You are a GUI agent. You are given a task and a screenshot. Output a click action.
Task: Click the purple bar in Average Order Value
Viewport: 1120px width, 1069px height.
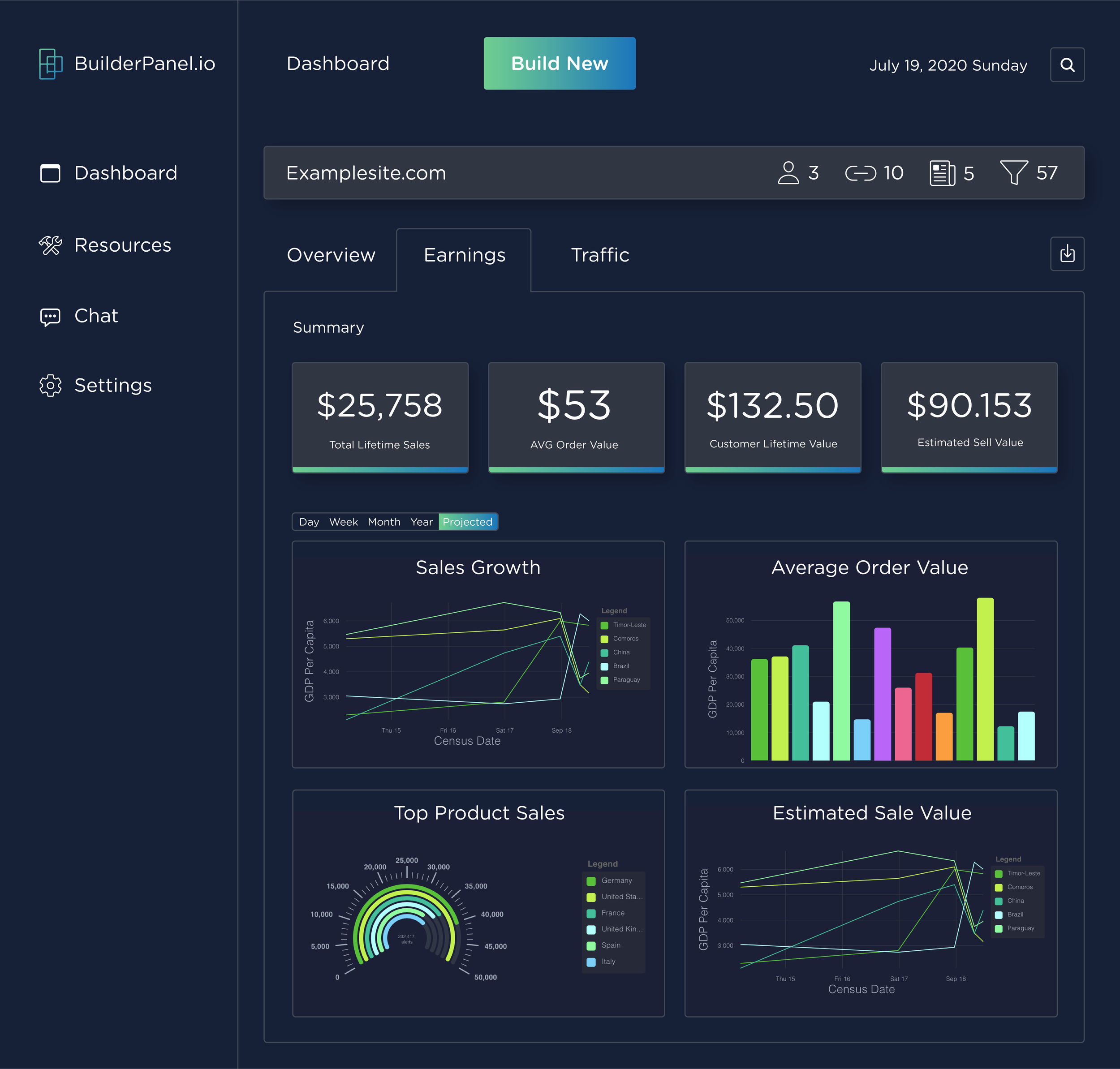[x=882, y=695]
